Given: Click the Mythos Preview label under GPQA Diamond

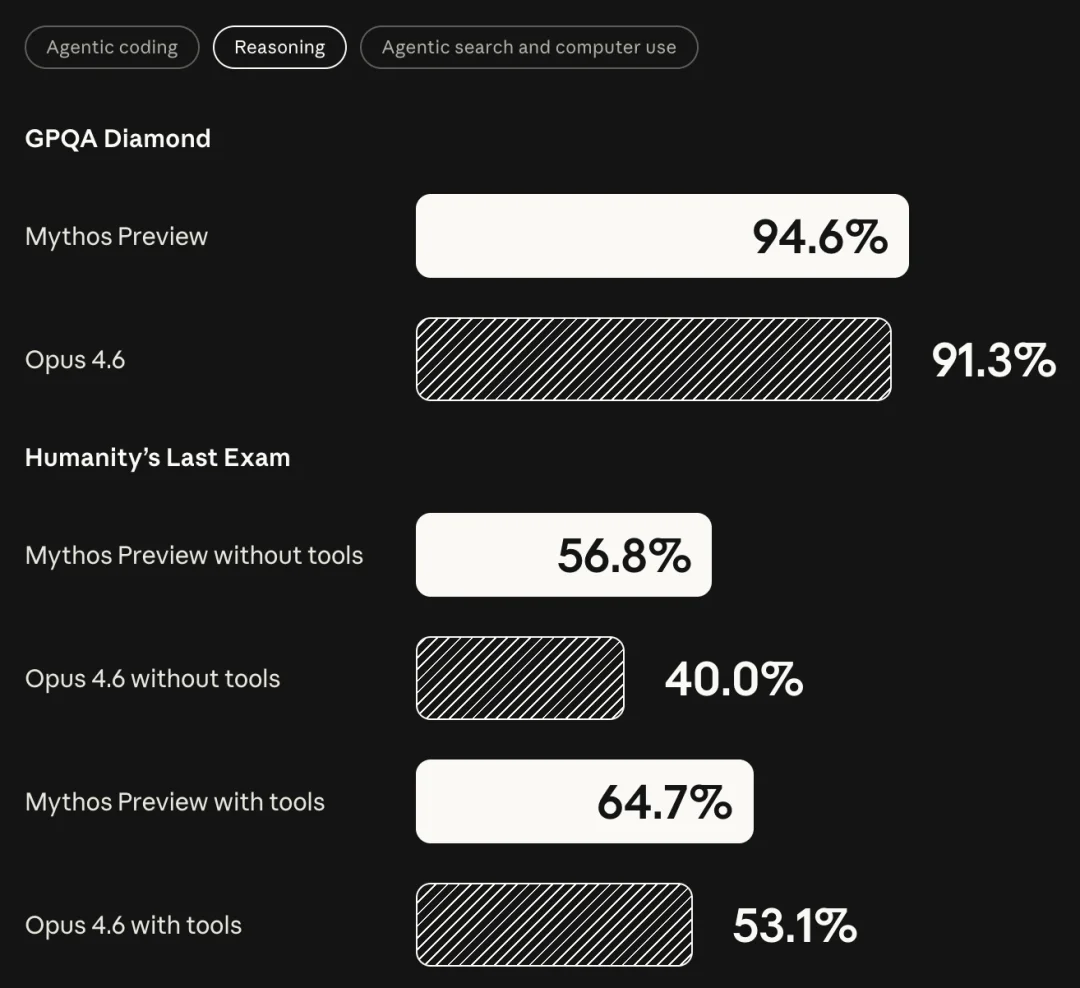Looking at the screenshot, I should click(116, 236).
